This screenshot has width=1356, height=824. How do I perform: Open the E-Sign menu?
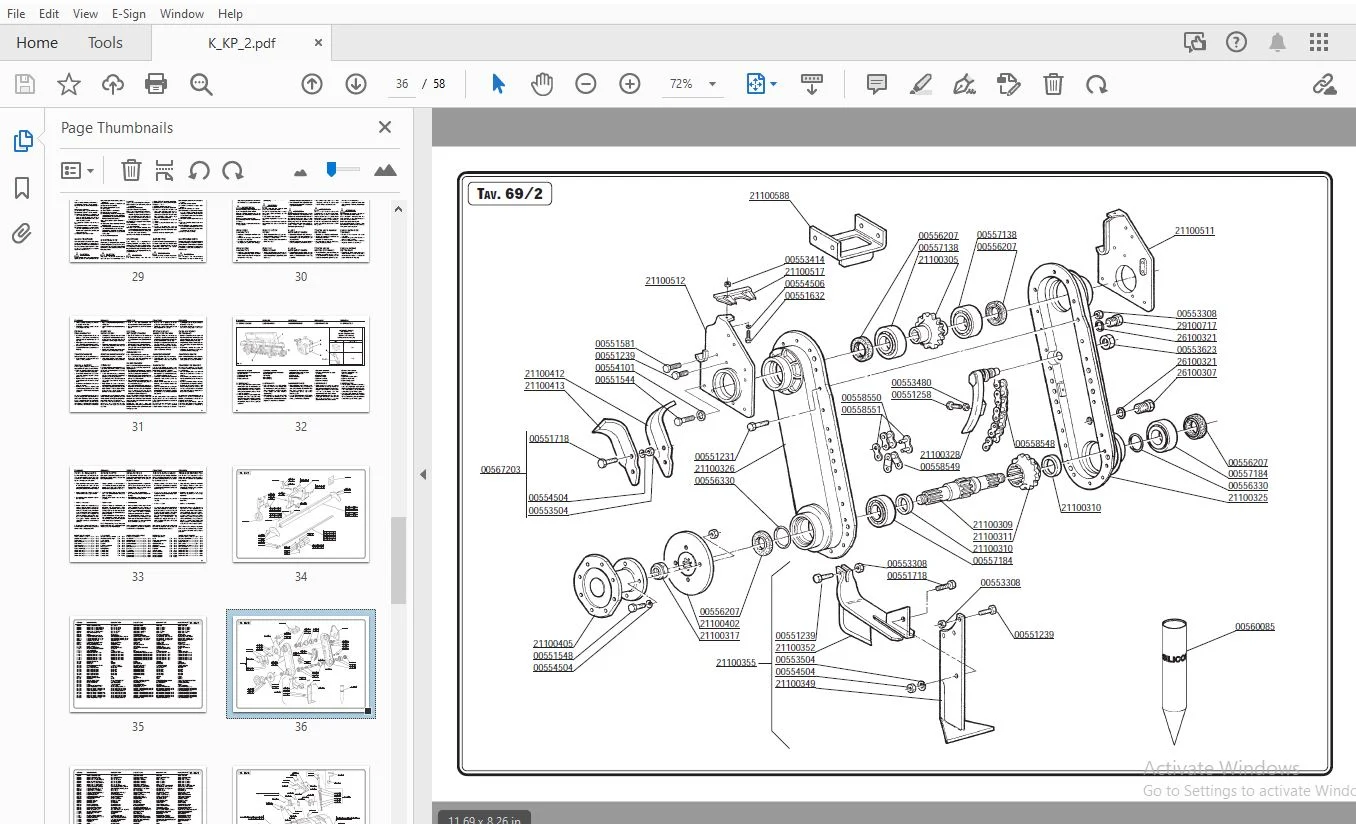(x=129, y=14)
